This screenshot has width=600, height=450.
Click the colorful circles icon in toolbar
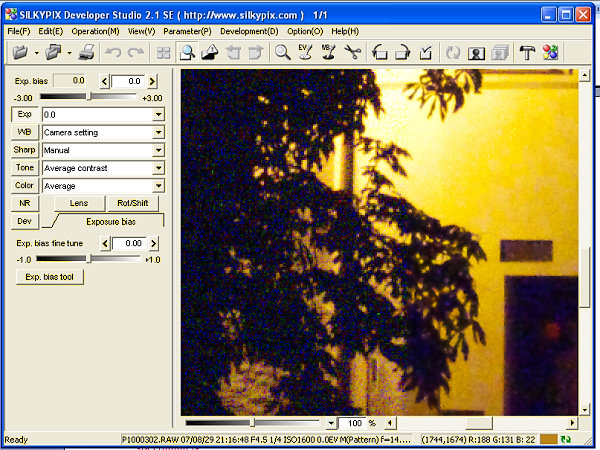point(550,53)
